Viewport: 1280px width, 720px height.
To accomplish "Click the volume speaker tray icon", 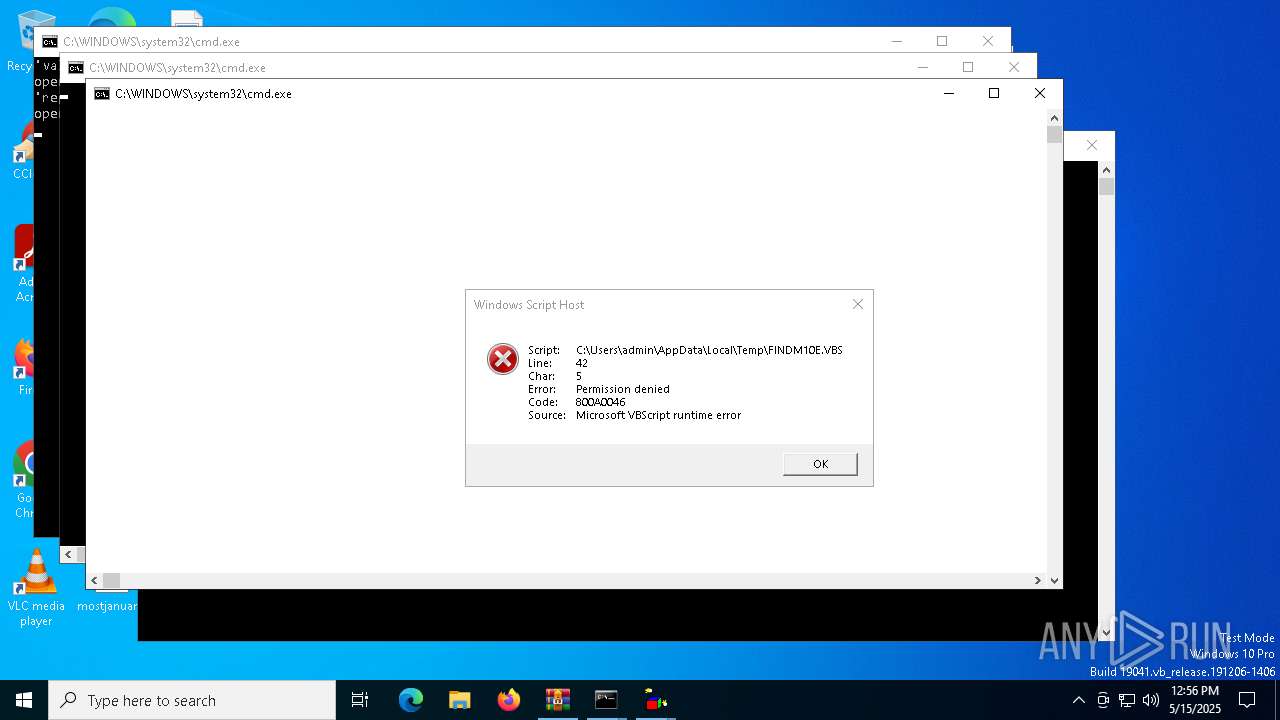I will tap(1151, 700).
